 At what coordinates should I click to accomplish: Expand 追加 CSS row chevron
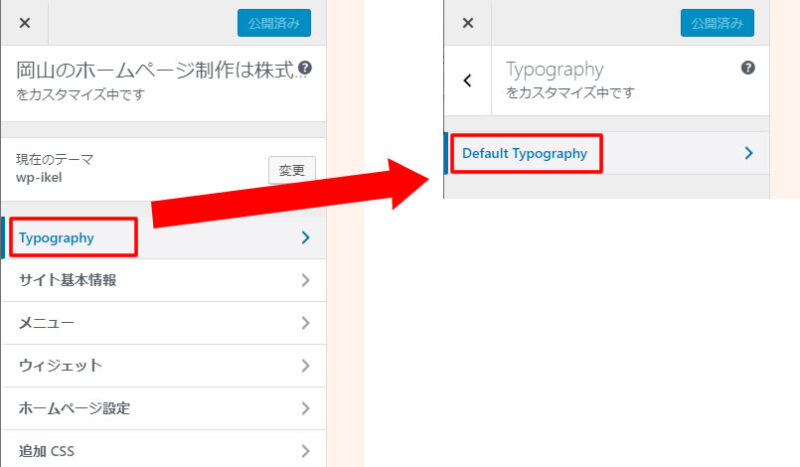click(x=305, y=451)
